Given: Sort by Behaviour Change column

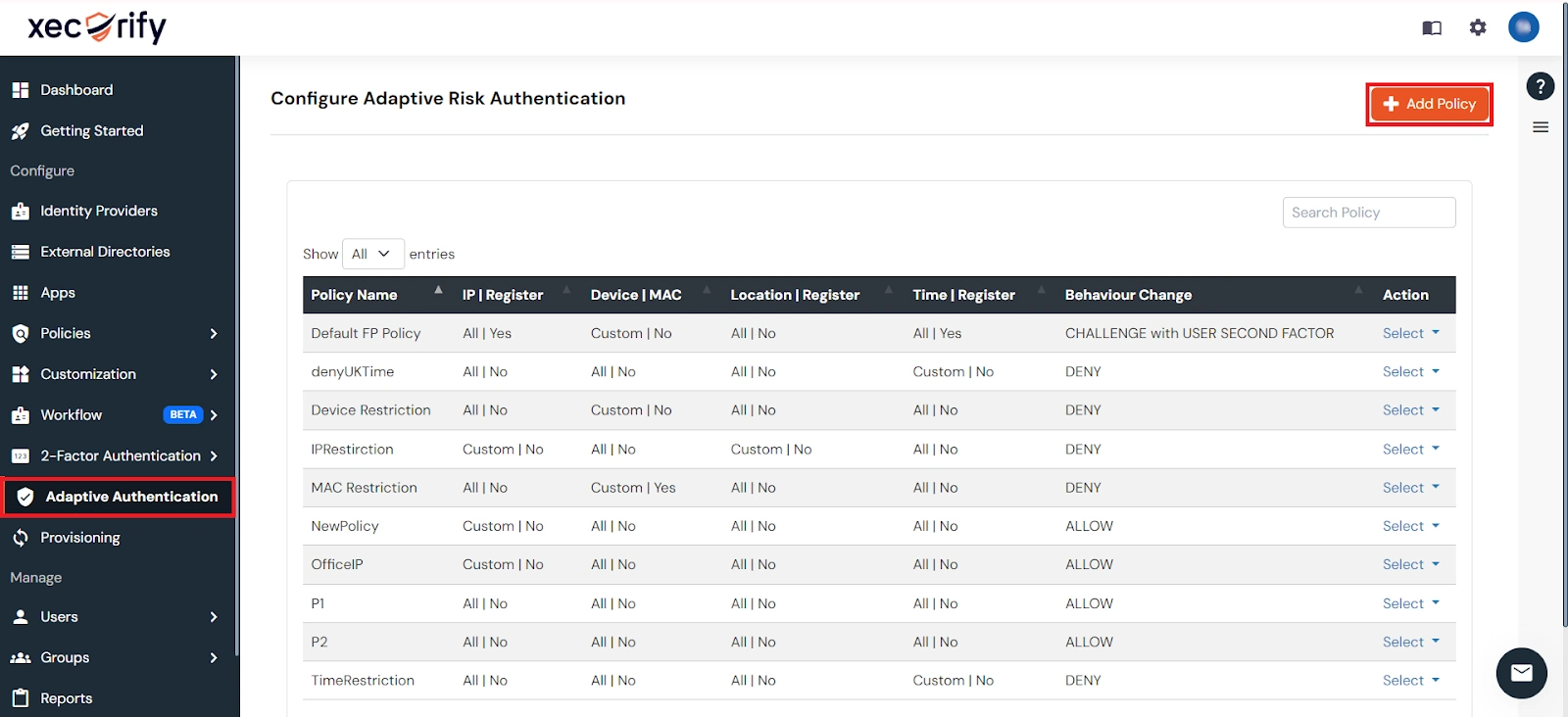Looking at the screenshot, I should coord(1215,295).
